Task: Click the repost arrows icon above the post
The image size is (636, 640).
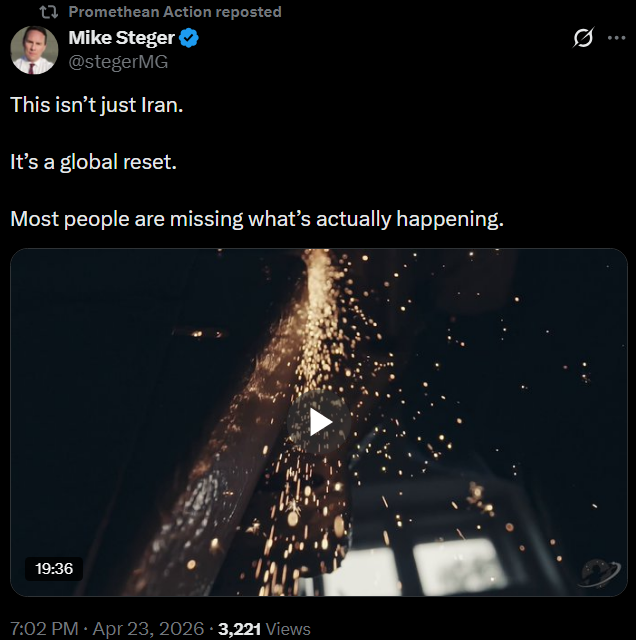Action: [49, 12]
